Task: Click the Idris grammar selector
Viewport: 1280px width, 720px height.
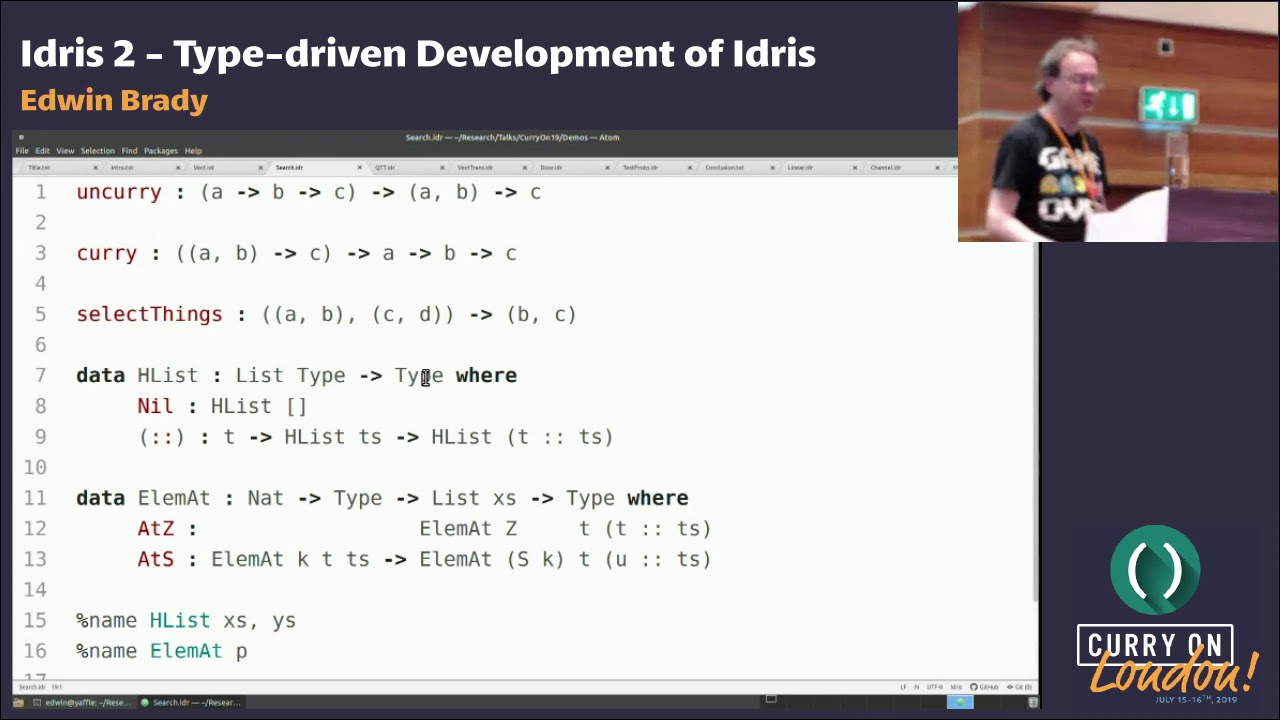Action: 957,687
